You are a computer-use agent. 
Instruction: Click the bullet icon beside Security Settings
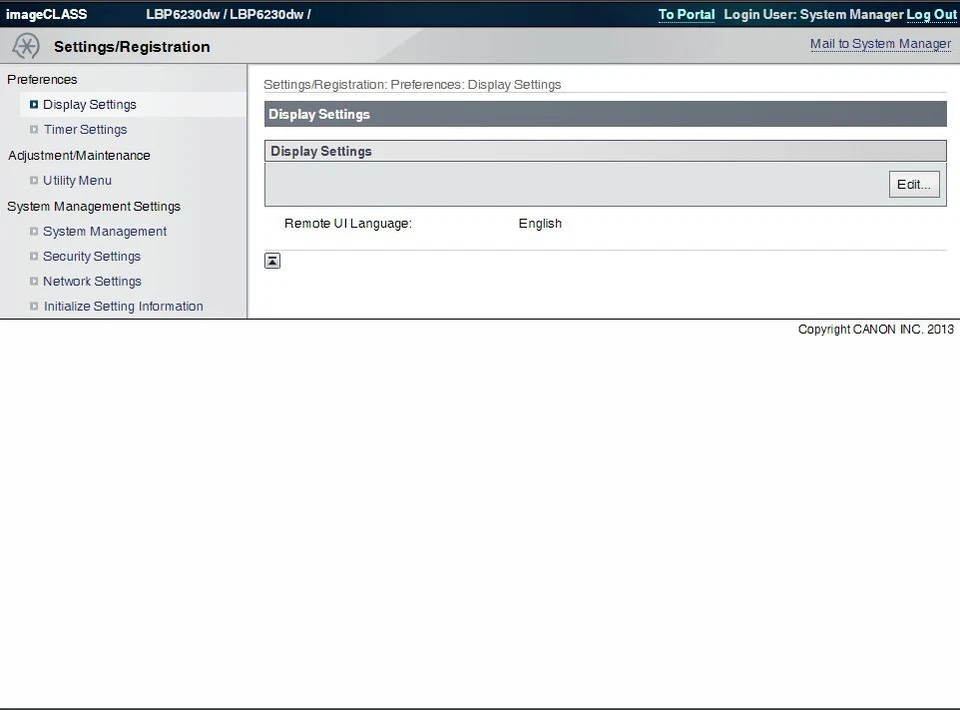pos(34,256)
